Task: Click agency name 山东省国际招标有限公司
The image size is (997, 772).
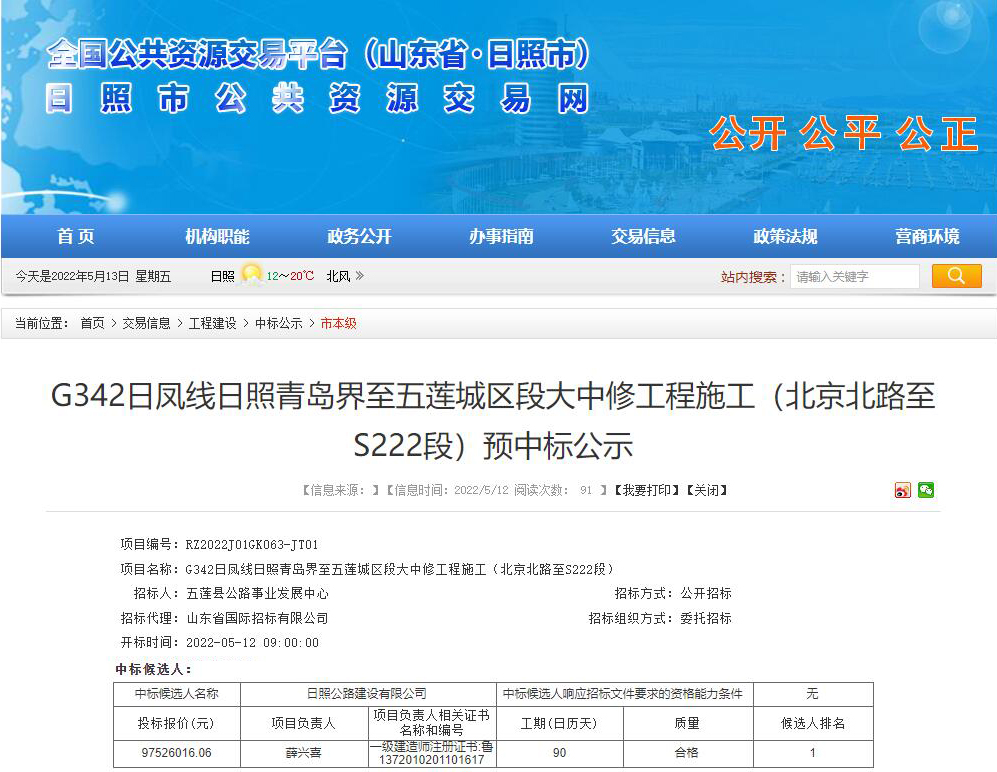Action: (258, 618)
